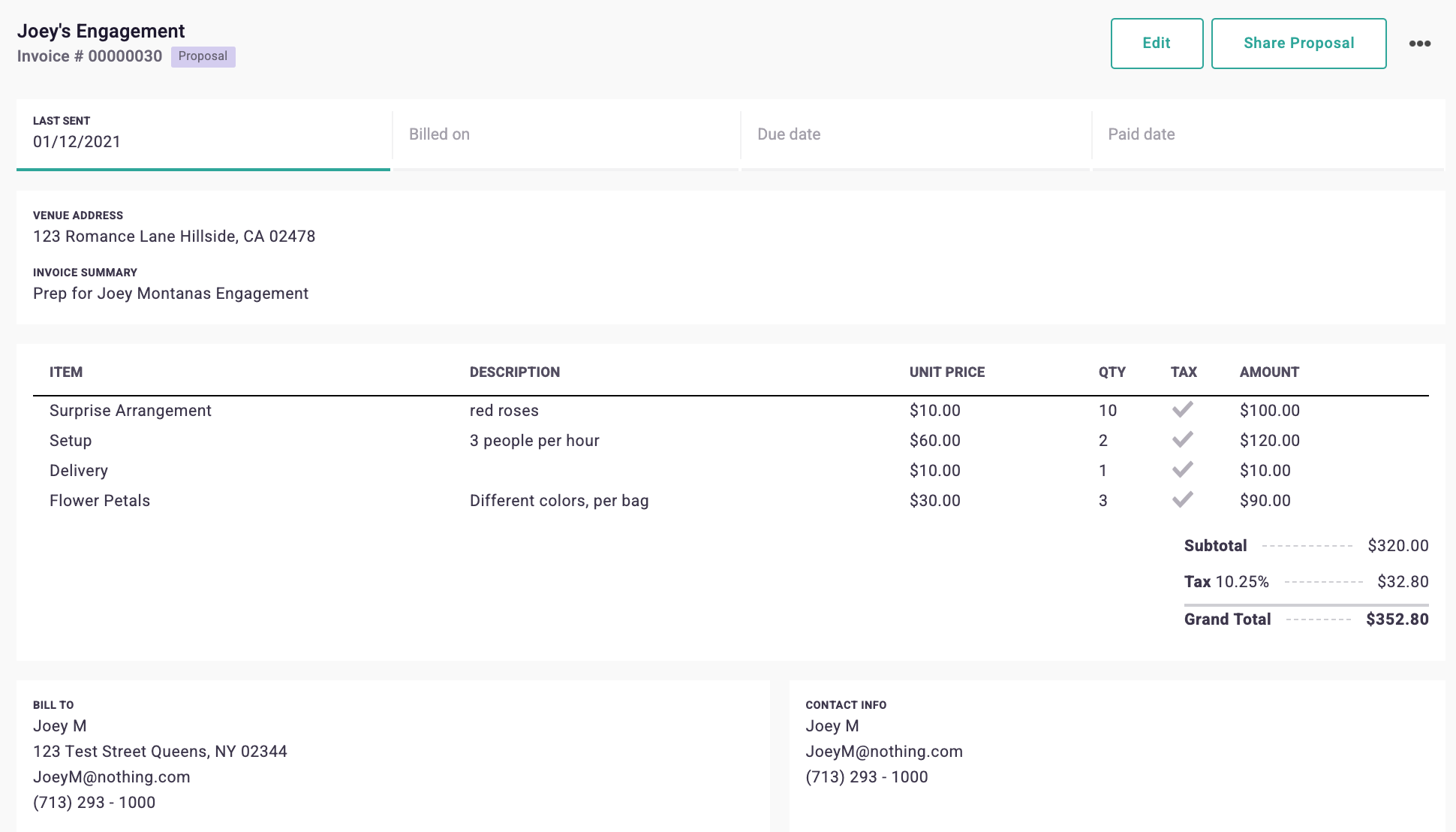Click the Contact Info email address
The width and height of the screenshot is (1456, 832).
[x=884, y=752]
